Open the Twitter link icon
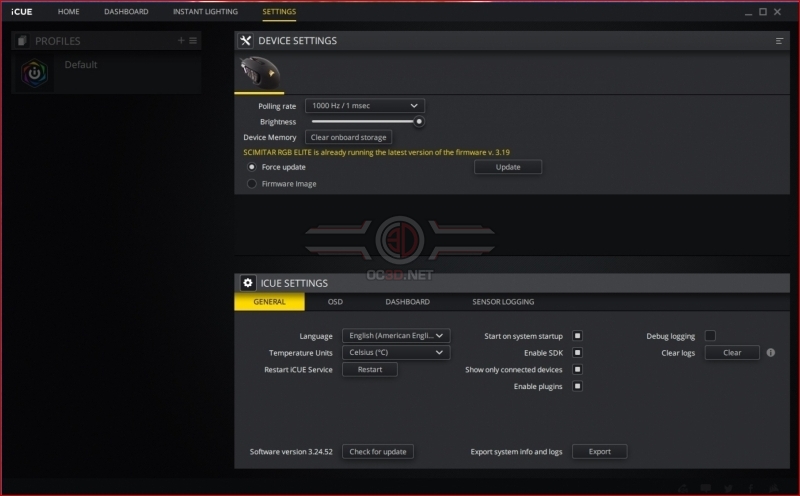Image resolution: width=800 pixels, height=496 pixels. (729, 489)
